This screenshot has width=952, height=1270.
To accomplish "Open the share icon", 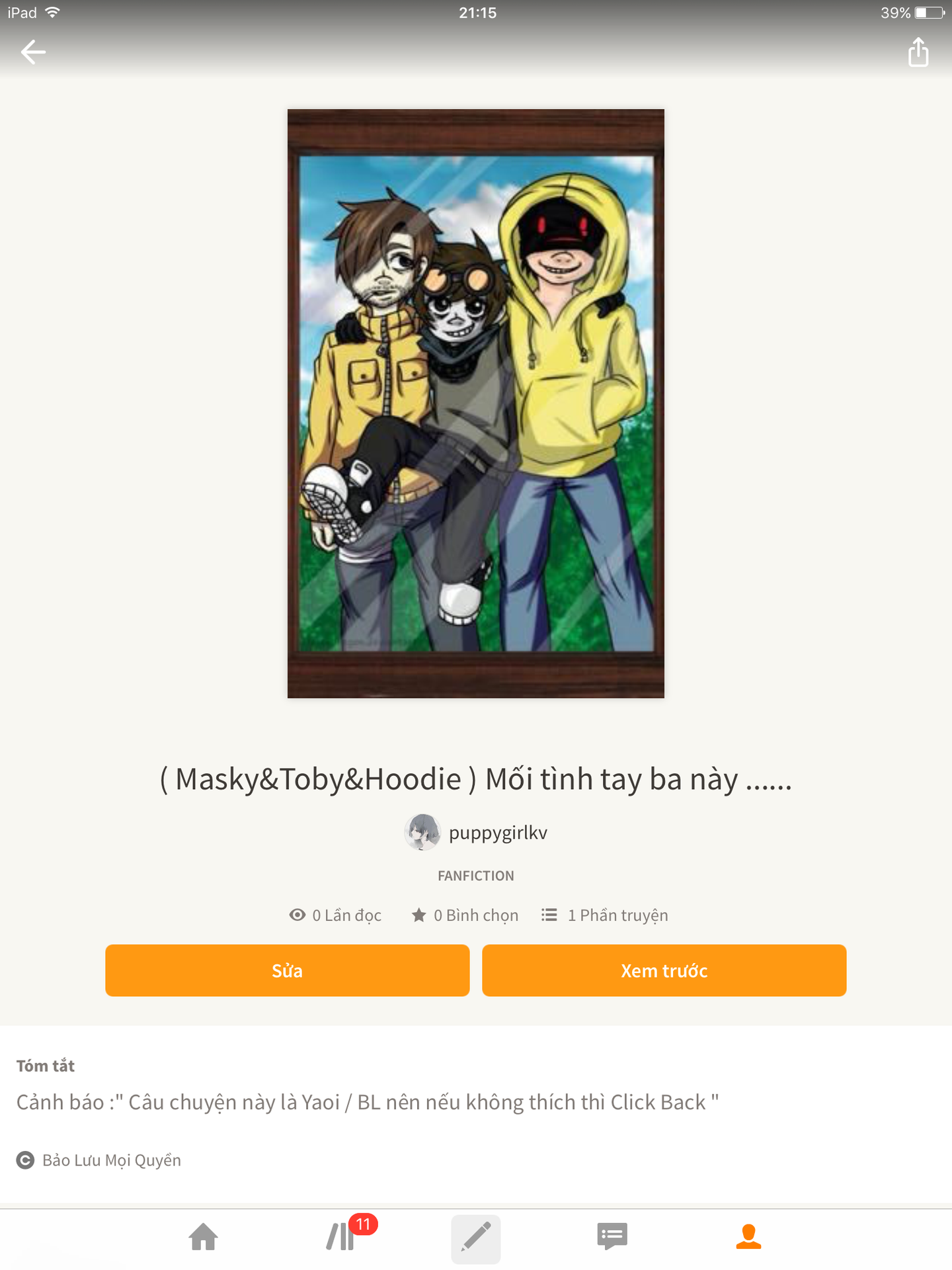I will click(918, 52).
